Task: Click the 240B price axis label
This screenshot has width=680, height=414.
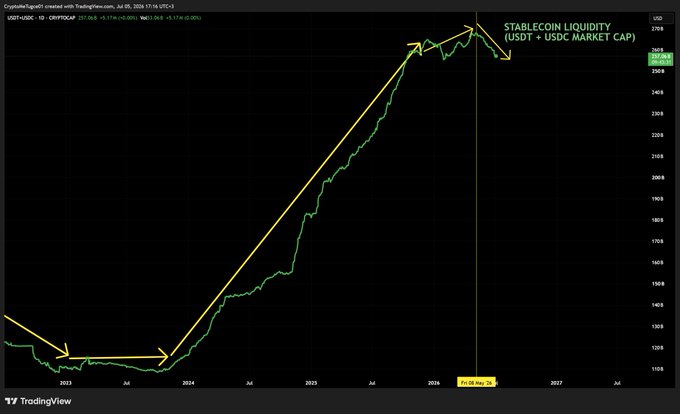Action: pos(657,92)
